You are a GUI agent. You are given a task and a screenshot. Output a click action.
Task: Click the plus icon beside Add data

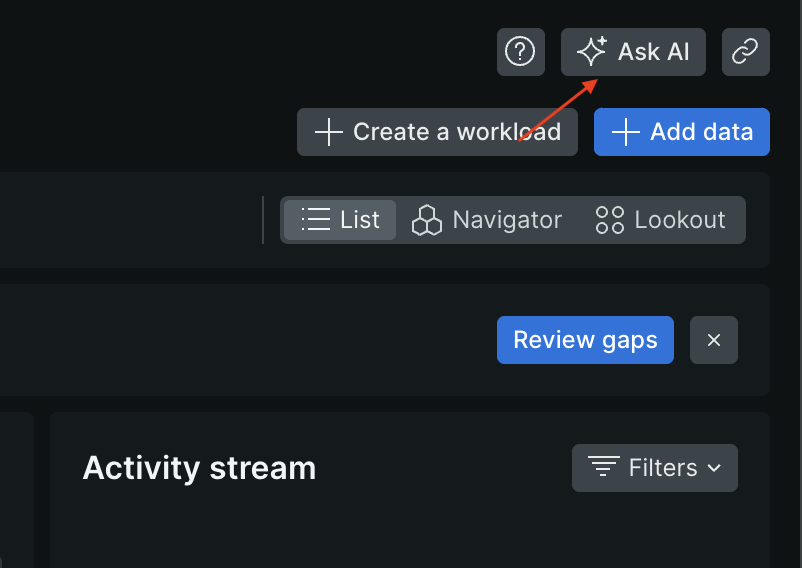coord(625,132)
